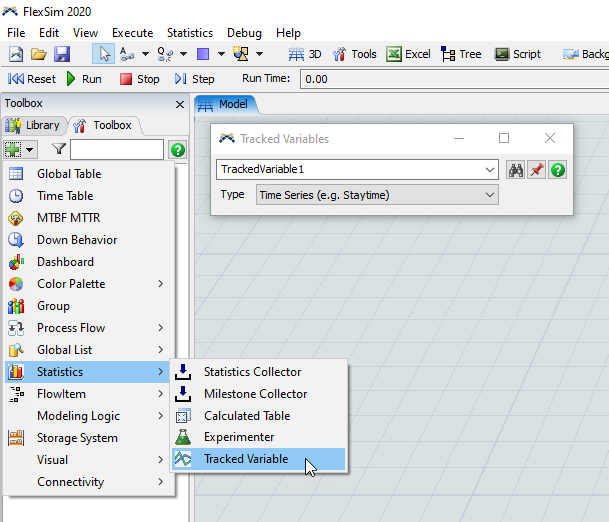Switch to the Toolbox tab
Image resolution: width=609 pixels, height=522 pixels.
pos(104,125)
